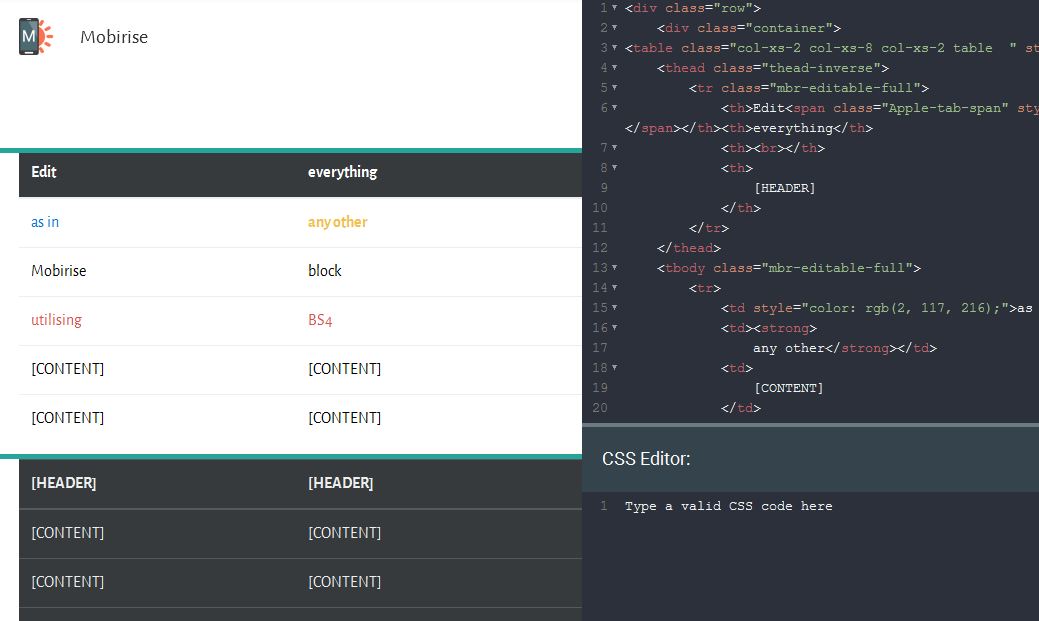Click a [HEADER] placeholder cell
Viewport: 1039px width, 621px height.
[64, 483]
